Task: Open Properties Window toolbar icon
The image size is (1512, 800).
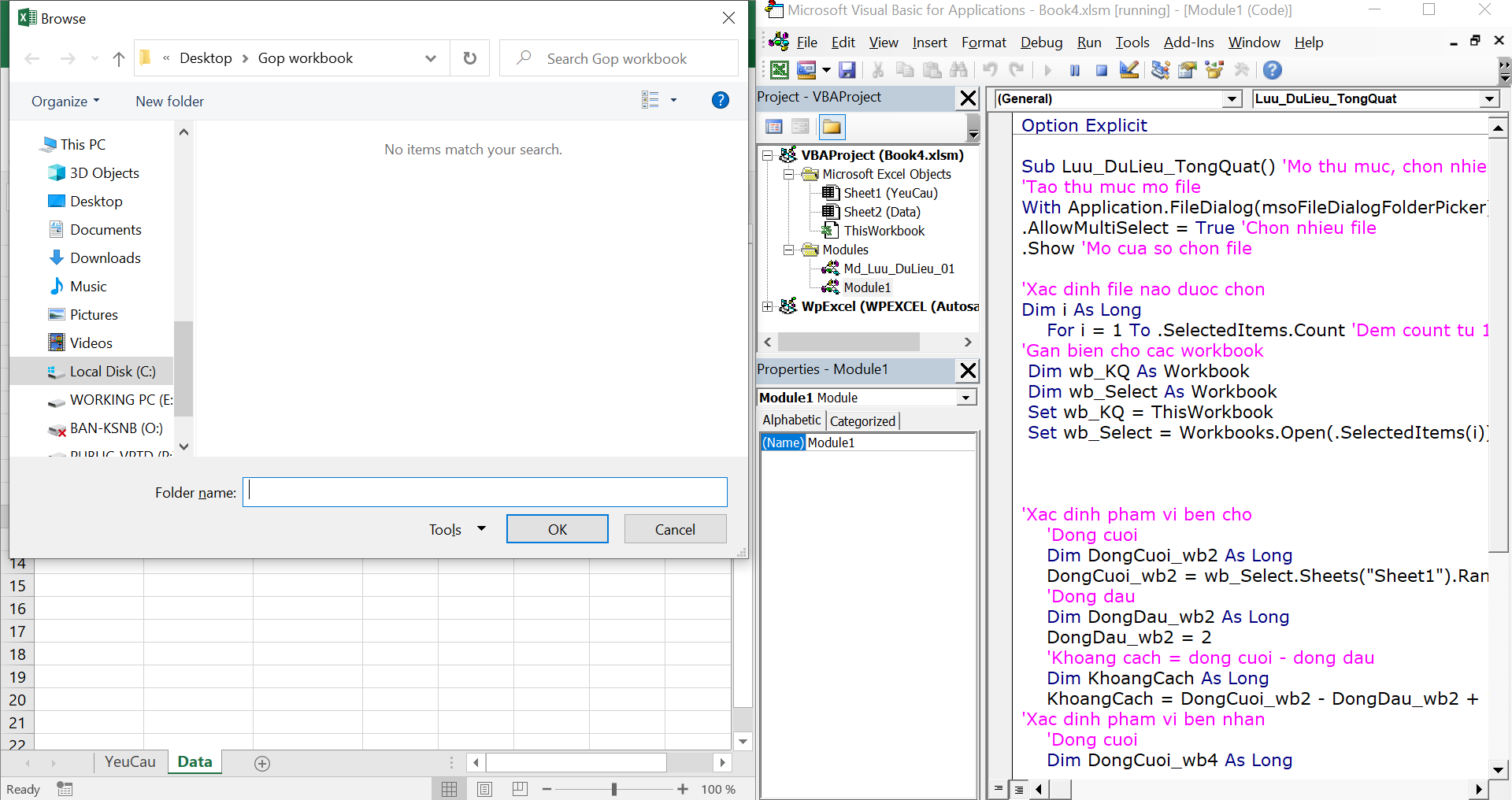Action: (1188, 70)
